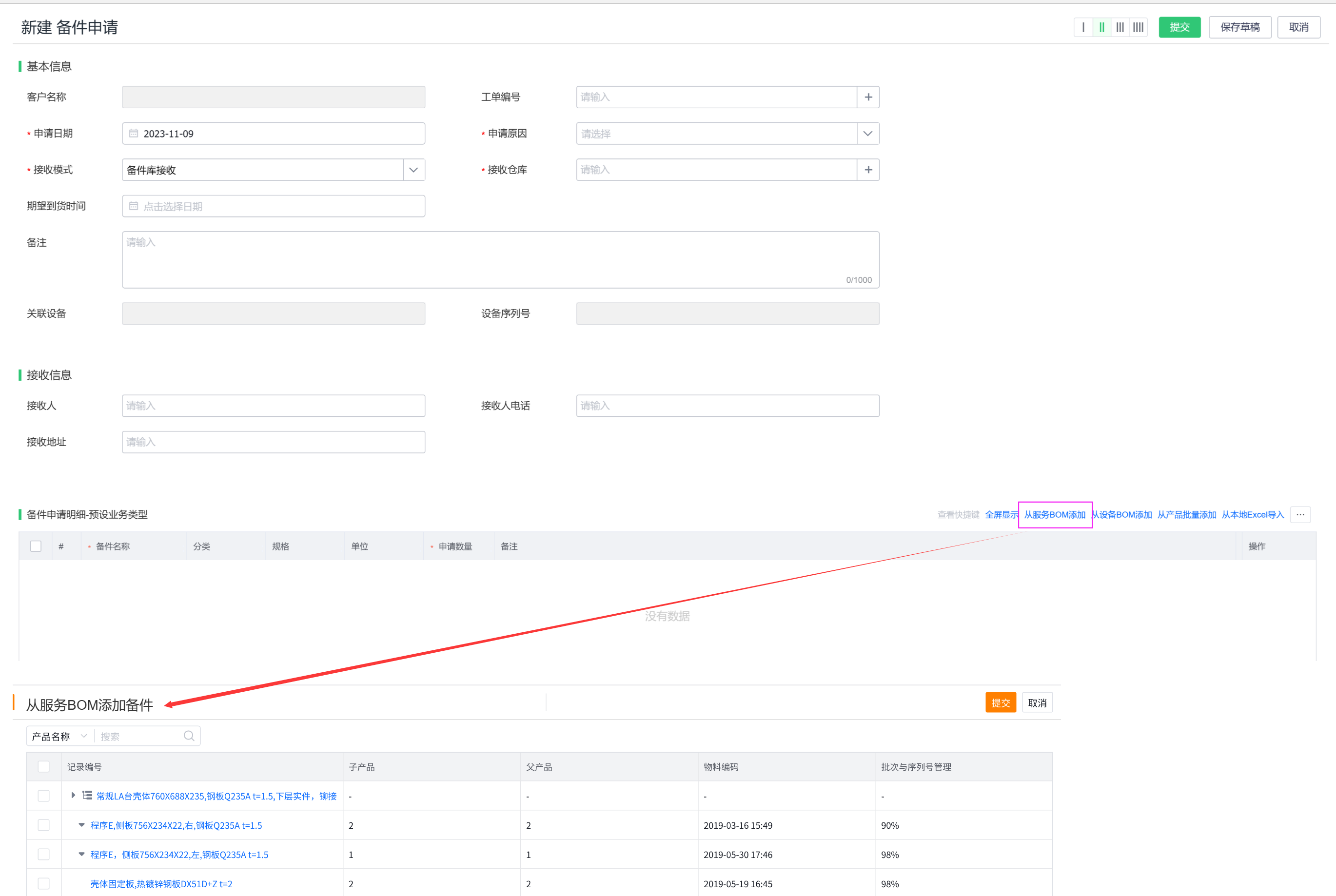Click the calendar icon in 申请日期 field
The width and height of the screenshot is (1336, 896).
point(134,134)
